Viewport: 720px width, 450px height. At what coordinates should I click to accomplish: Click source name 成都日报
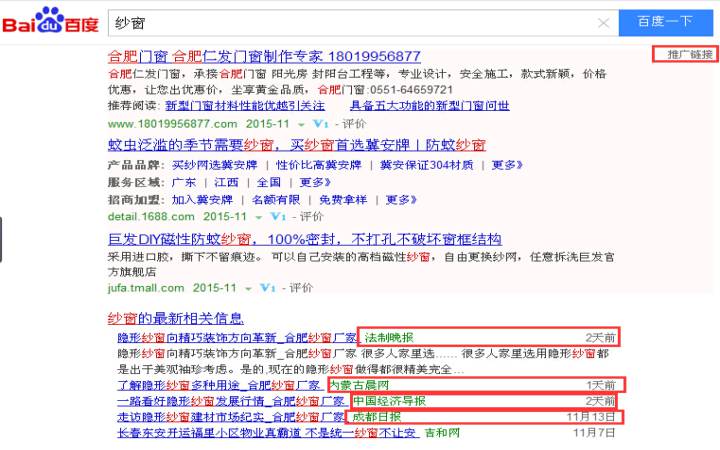click(x=376, y=416)
